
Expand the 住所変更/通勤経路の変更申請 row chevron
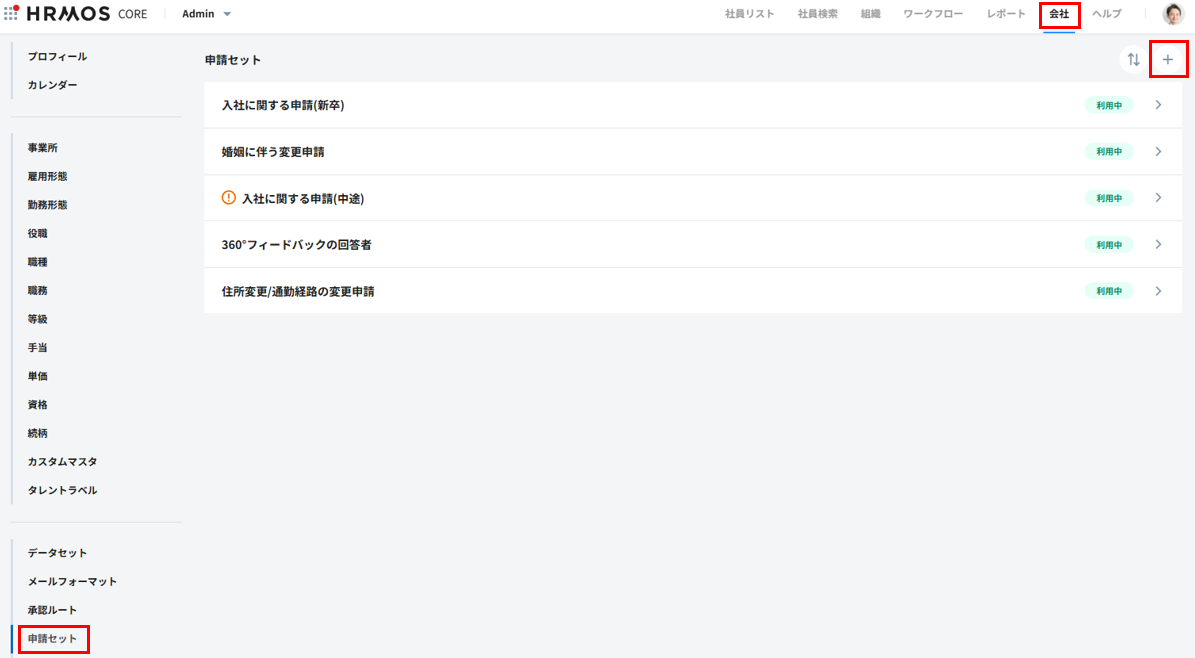[x=1158, y=291]
